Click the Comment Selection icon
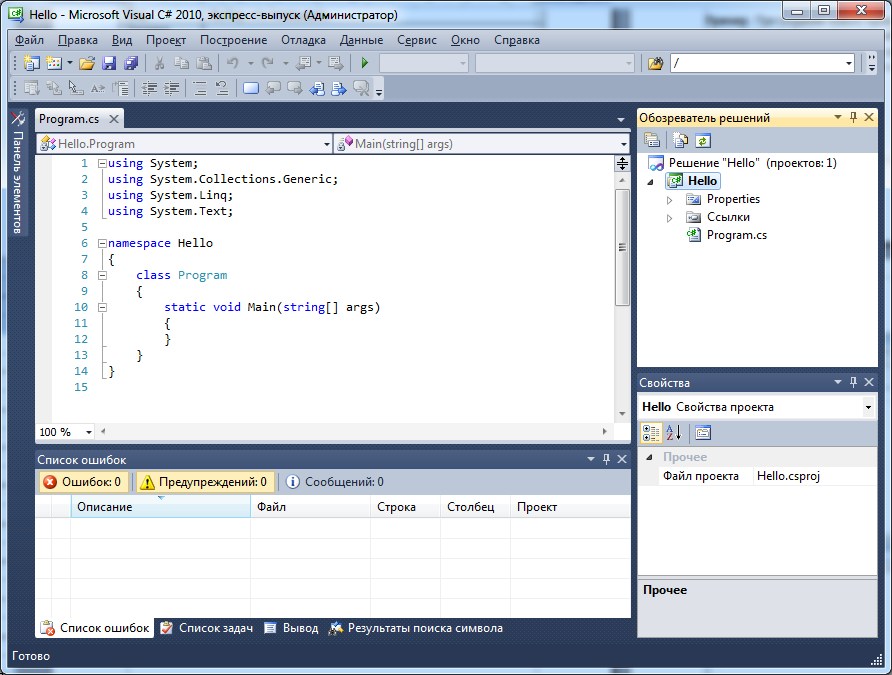892x675 pixels. tap(200, 88)
